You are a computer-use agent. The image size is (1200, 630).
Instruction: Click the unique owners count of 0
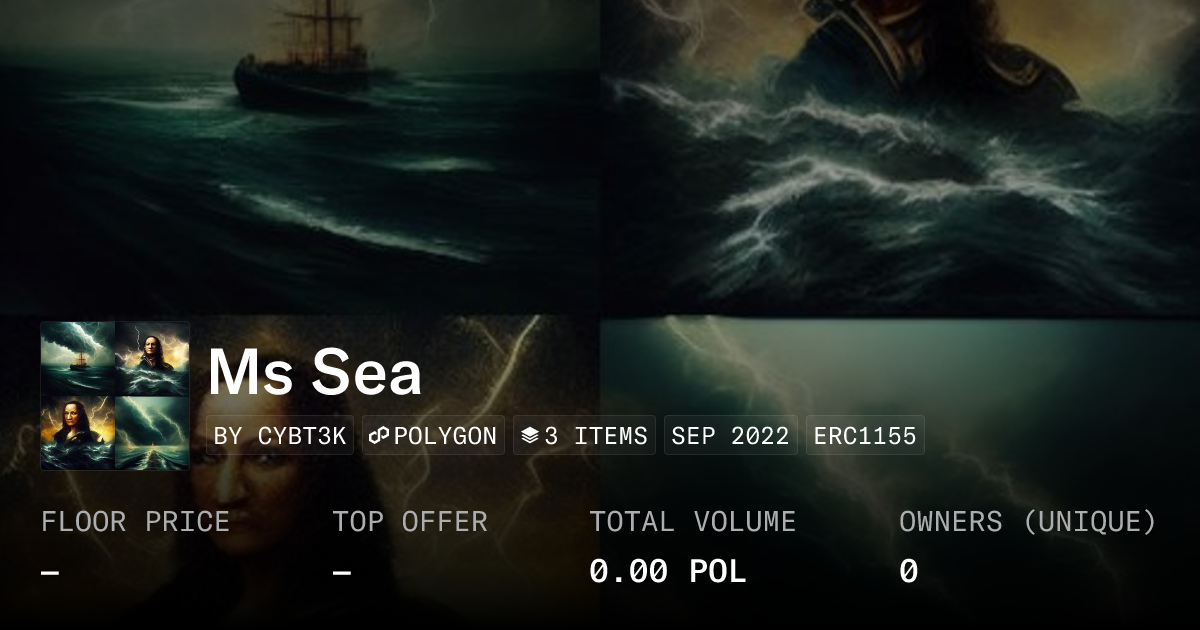[908, 572]
